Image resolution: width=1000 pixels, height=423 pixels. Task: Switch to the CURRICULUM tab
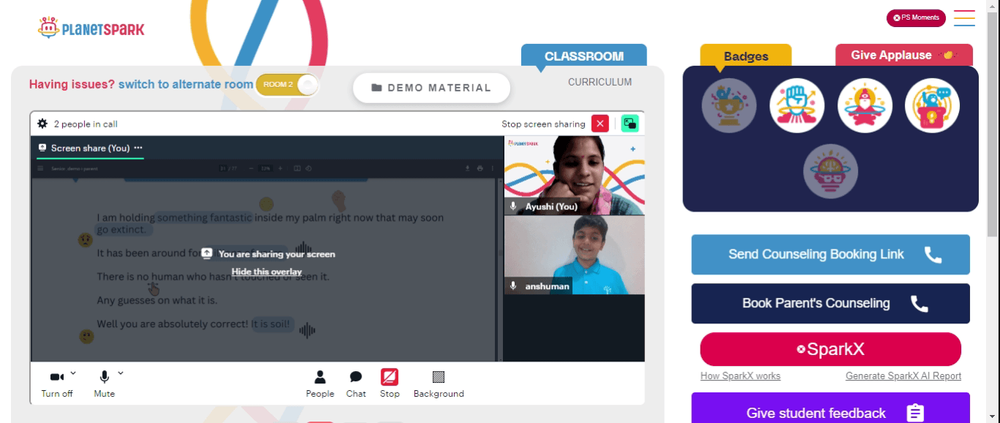(600, 82)
